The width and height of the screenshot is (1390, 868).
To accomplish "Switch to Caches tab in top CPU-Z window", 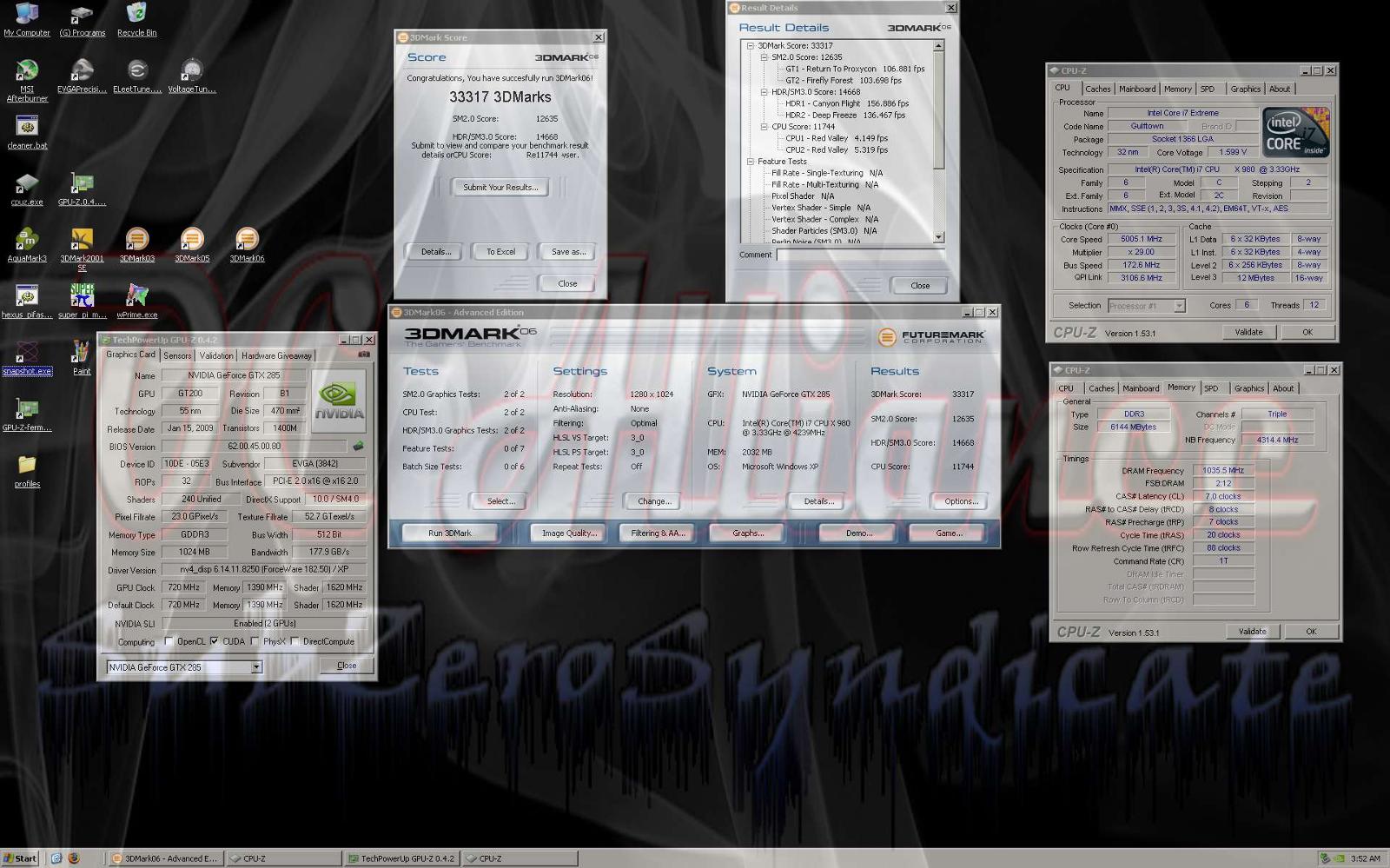I will tap(1098, 89).
